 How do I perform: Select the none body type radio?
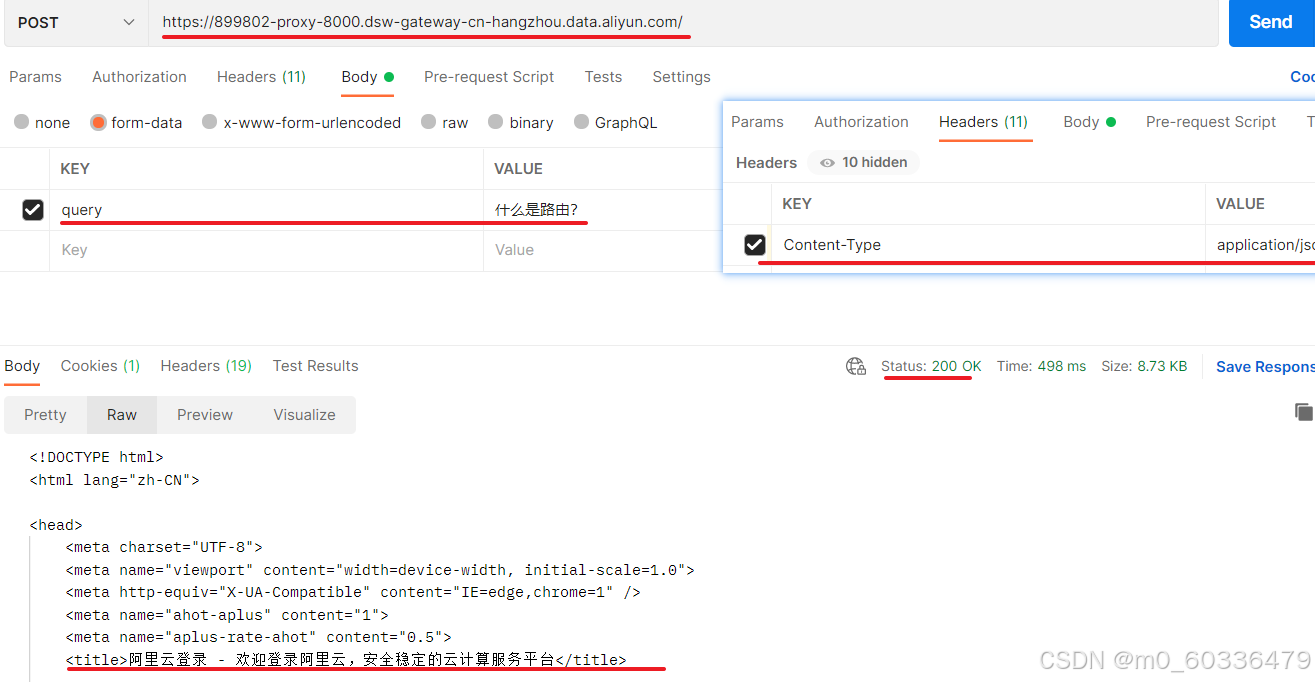(x=22, y=122)
